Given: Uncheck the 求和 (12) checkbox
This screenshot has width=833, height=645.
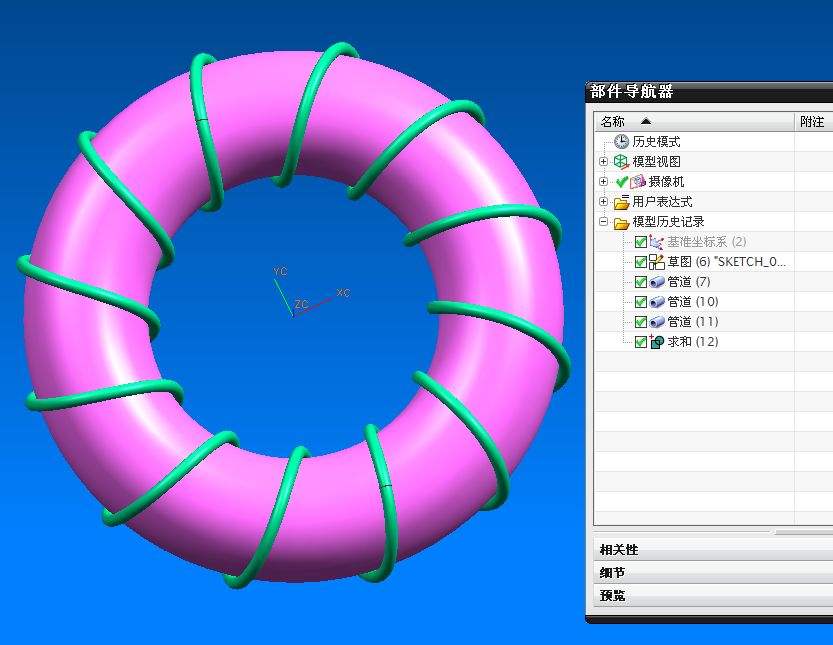Looking at the screenshot, I should pyautogui.click(x=641, y=342).
